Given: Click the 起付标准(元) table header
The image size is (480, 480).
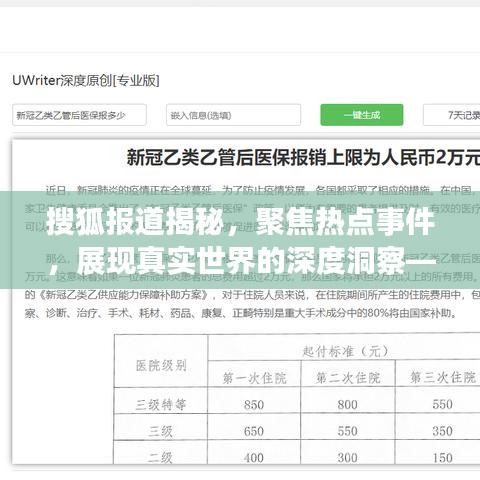Looking at the screenshot, I should pos(345,351).
